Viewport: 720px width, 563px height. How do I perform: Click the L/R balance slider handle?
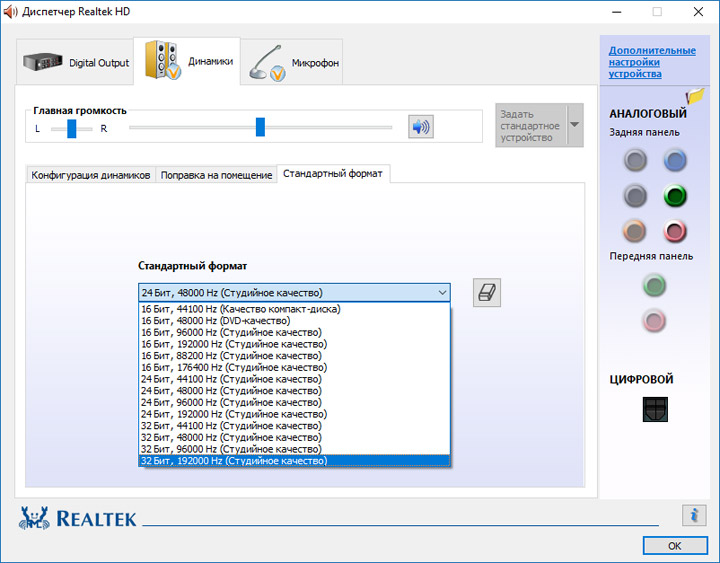point(72,129)
